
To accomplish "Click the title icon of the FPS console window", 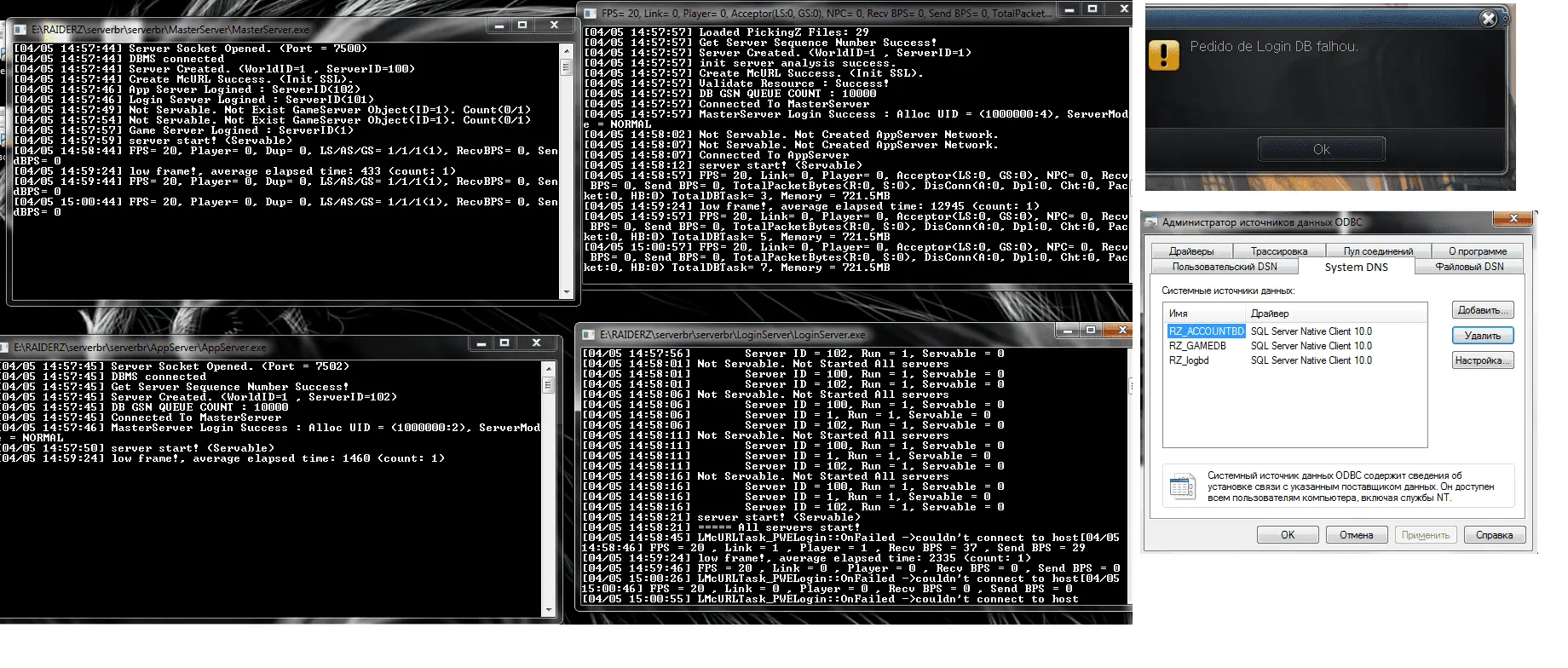I will tap(591, 13).
